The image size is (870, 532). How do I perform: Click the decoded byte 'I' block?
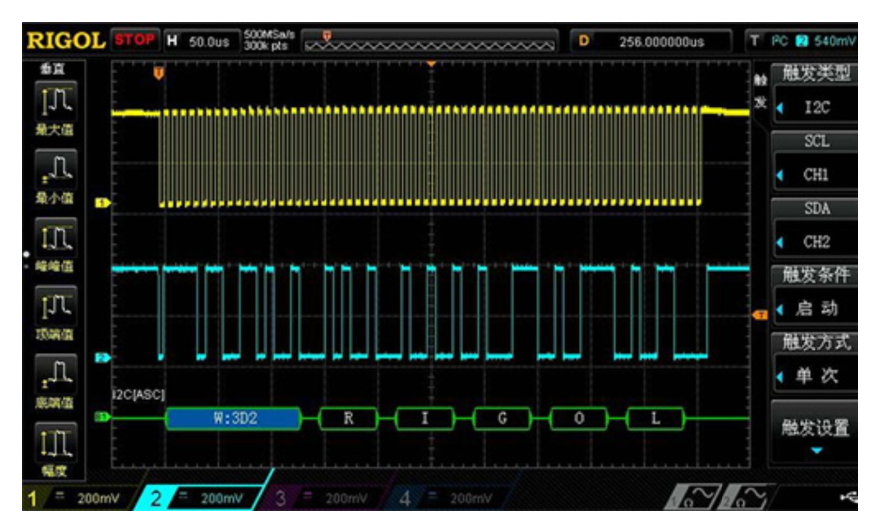[x=425, y=418]
